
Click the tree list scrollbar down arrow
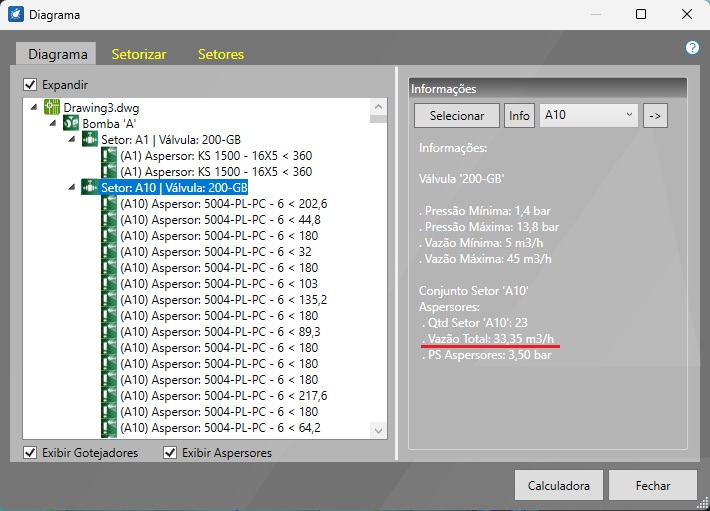click(379, 430)
